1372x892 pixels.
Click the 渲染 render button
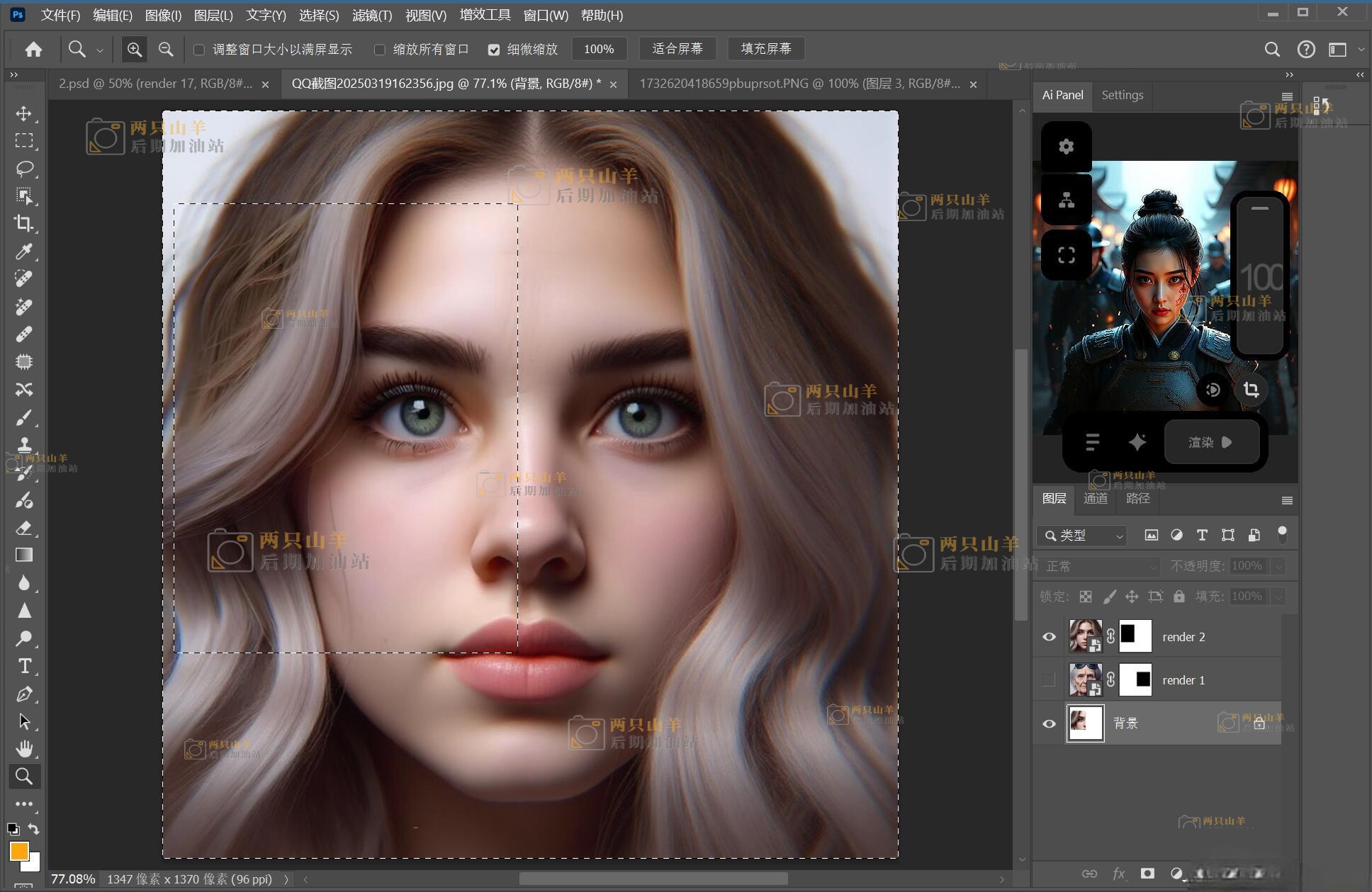coord(1211,442)
